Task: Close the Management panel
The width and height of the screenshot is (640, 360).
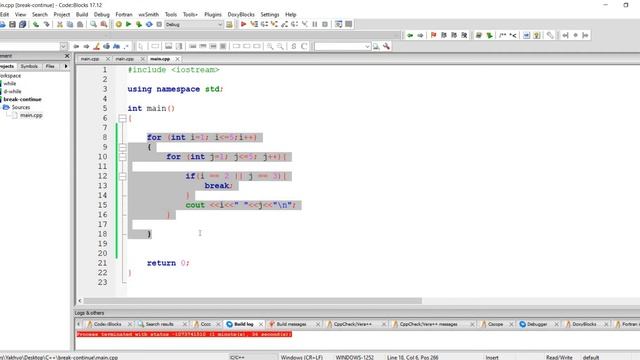Action: click(x=67, y=56)
